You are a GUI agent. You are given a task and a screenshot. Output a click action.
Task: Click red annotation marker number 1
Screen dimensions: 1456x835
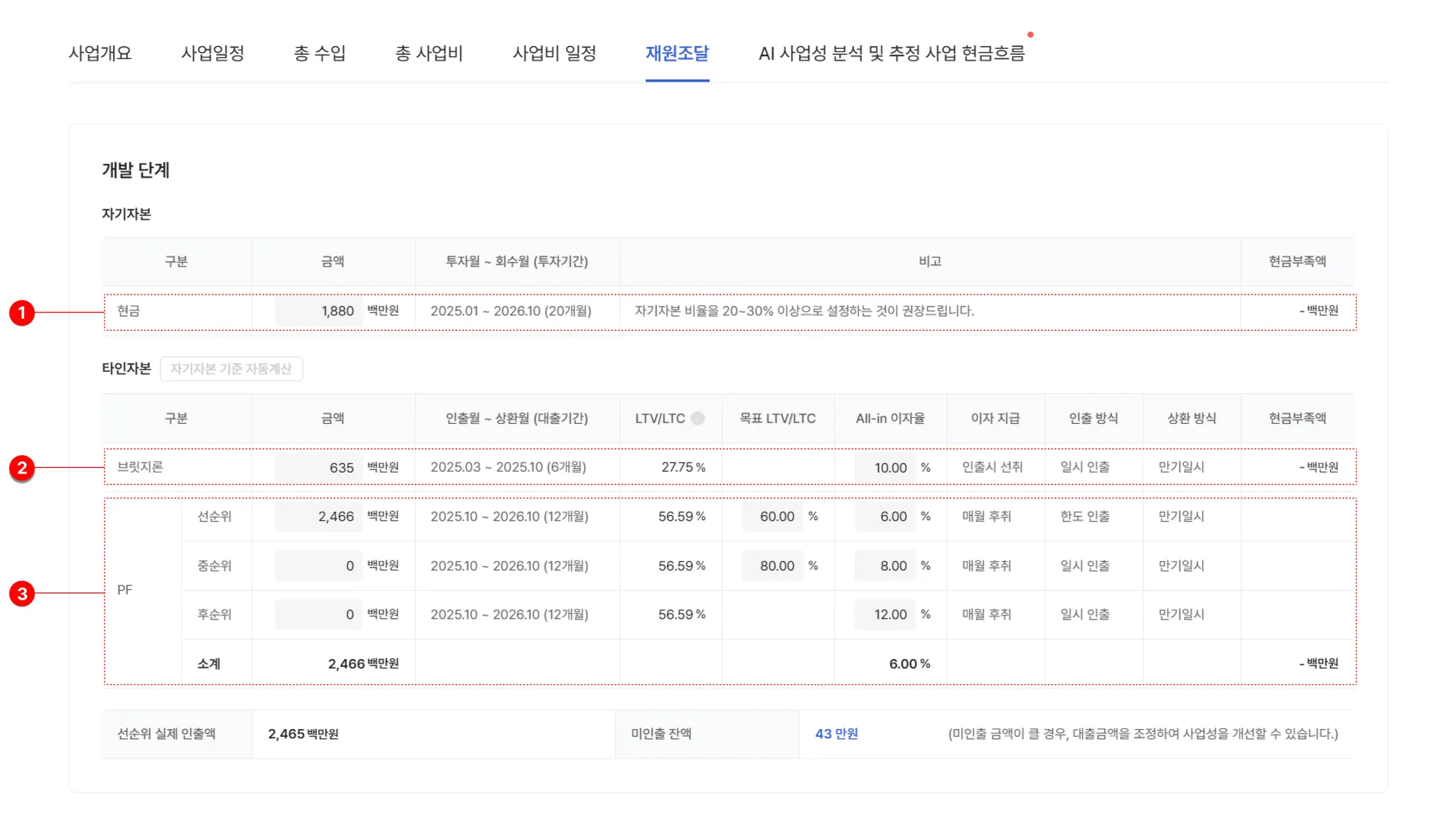tap(22, 312)
